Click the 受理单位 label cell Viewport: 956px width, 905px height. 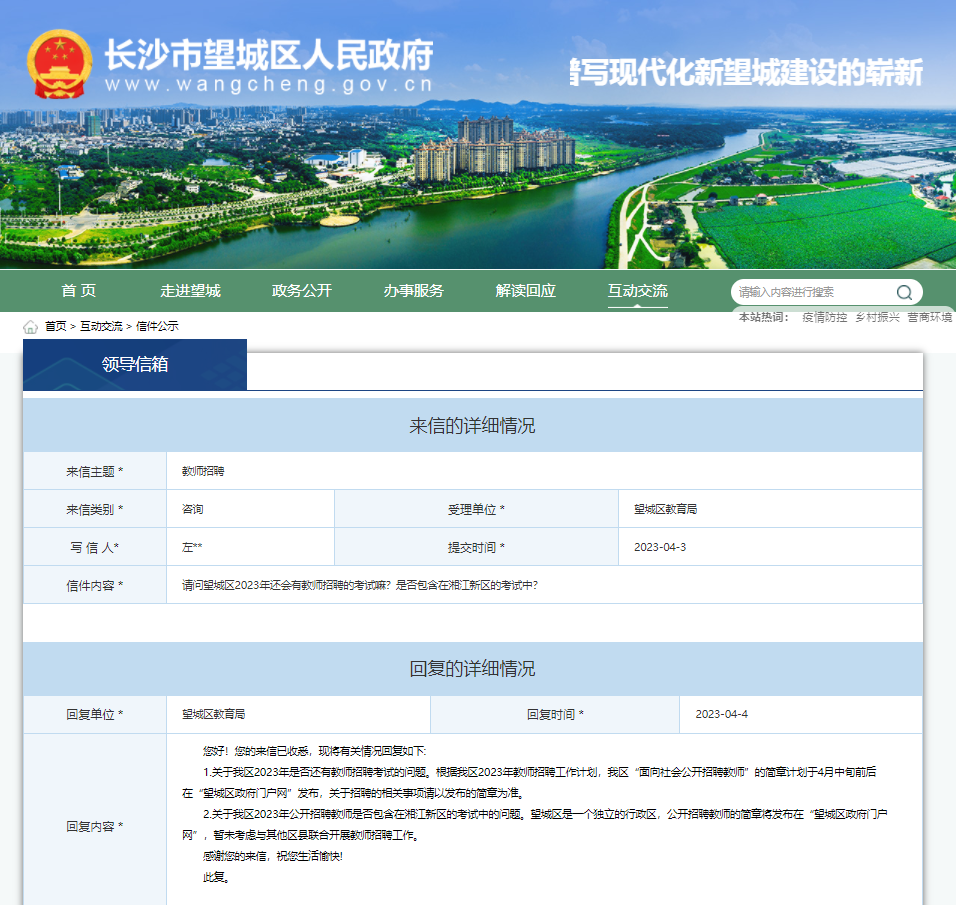click(476, 509)
